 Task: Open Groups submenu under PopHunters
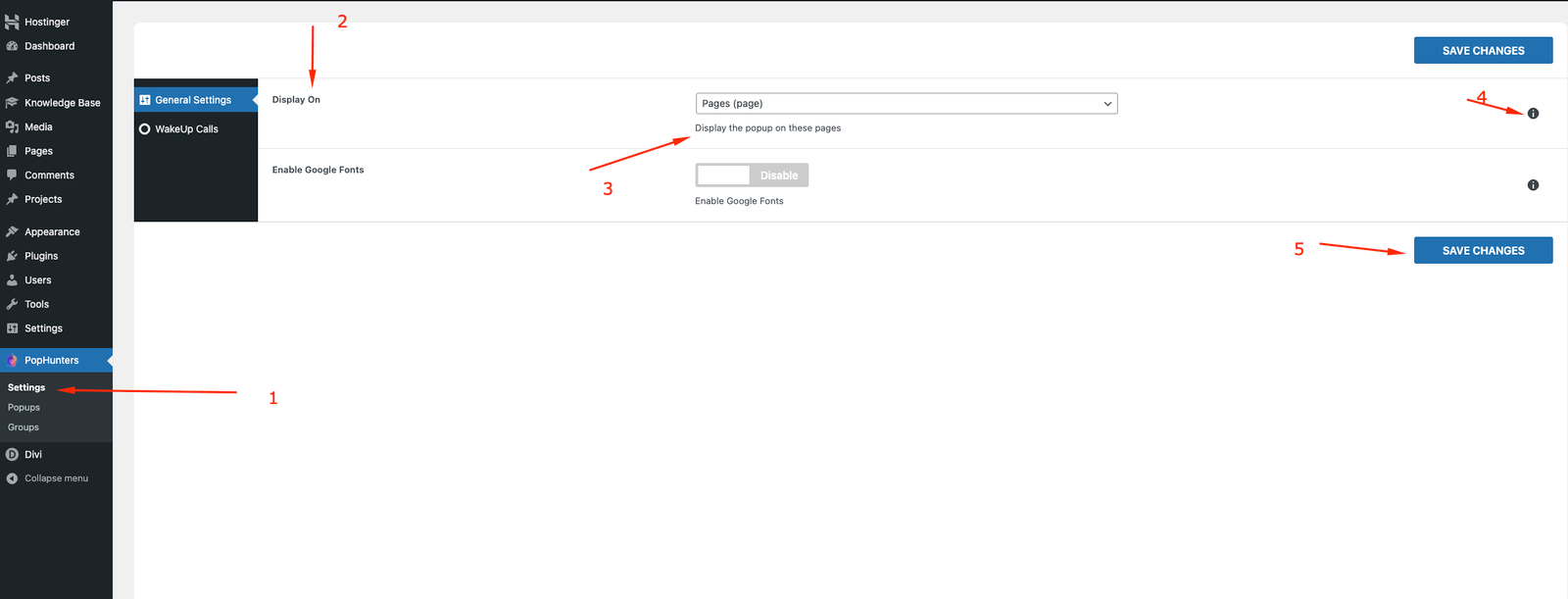pyautogui.click(x=24, y=427)
